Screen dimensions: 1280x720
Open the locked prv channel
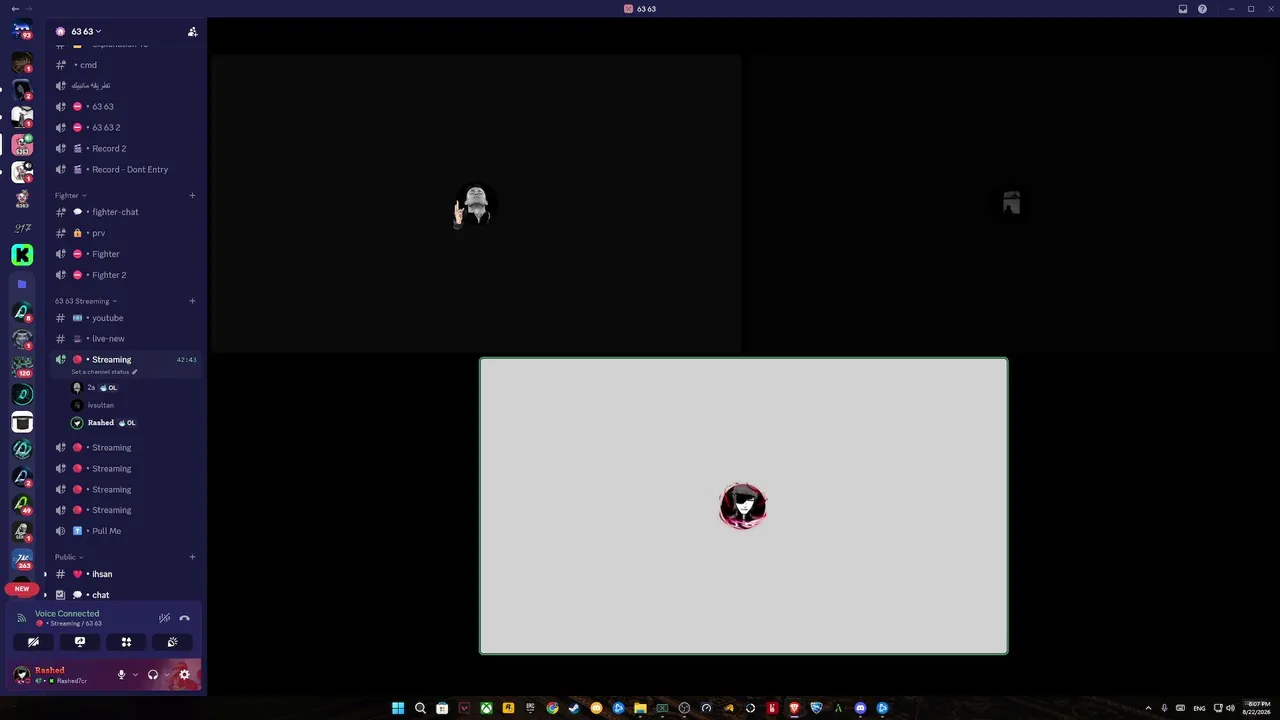126,233
